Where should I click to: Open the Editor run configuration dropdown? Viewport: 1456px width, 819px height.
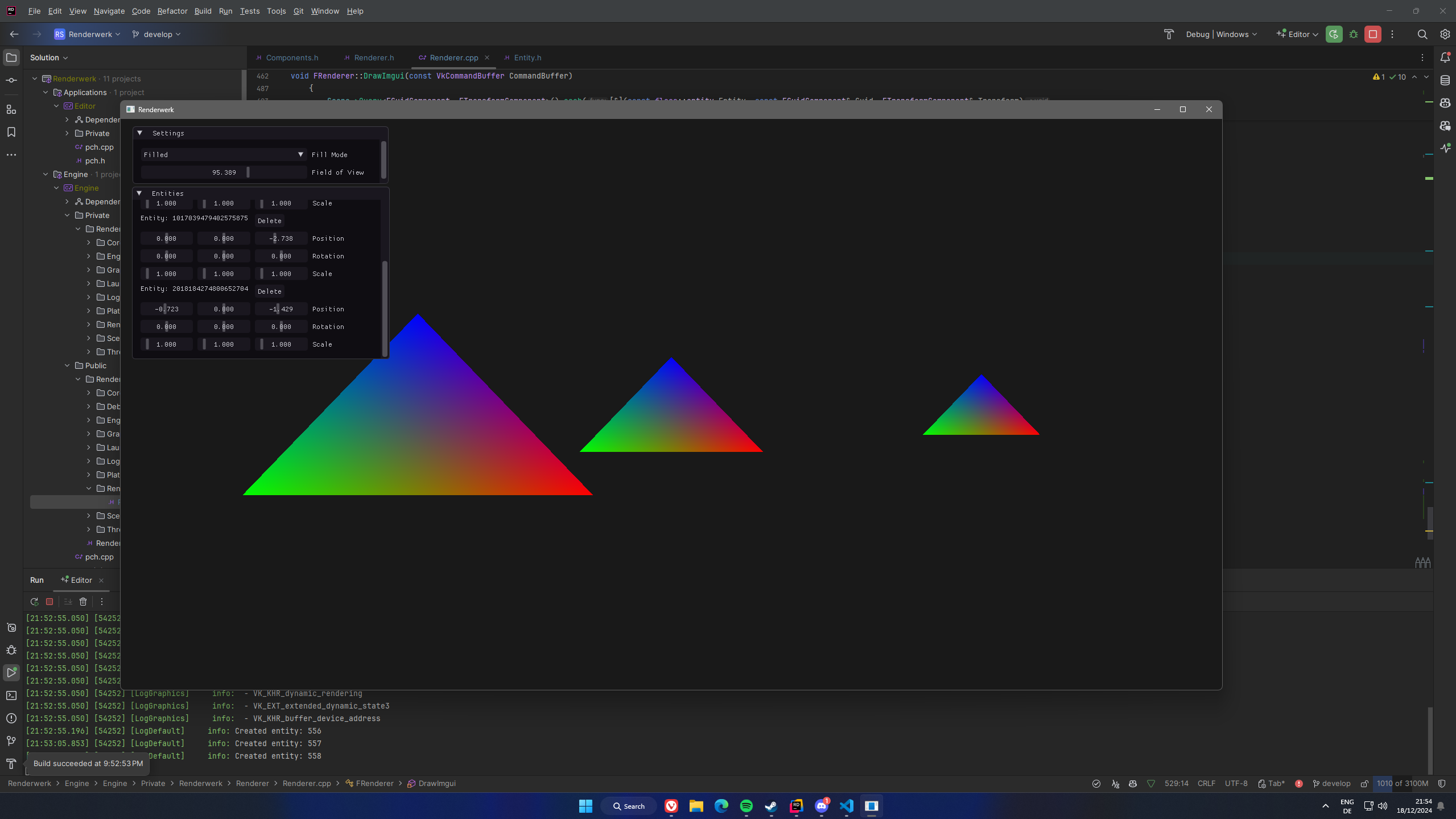(x=1297, y=34)
